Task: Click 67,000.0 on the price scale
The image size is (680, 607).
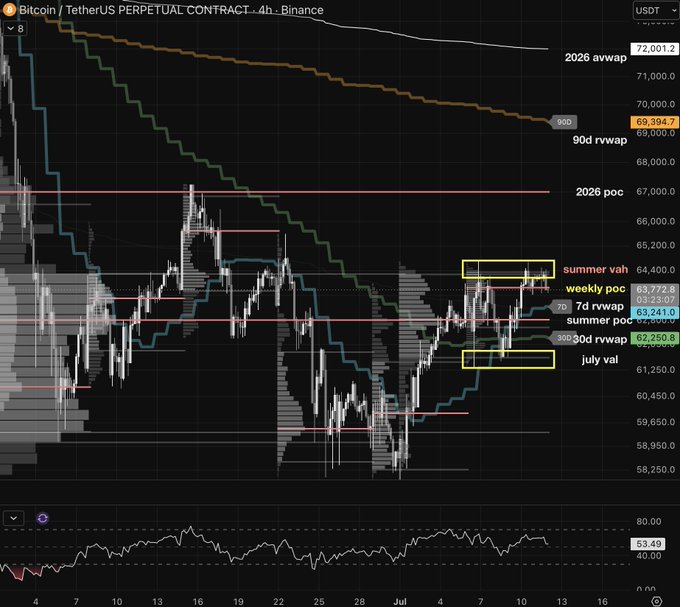Action: [655, 192]
